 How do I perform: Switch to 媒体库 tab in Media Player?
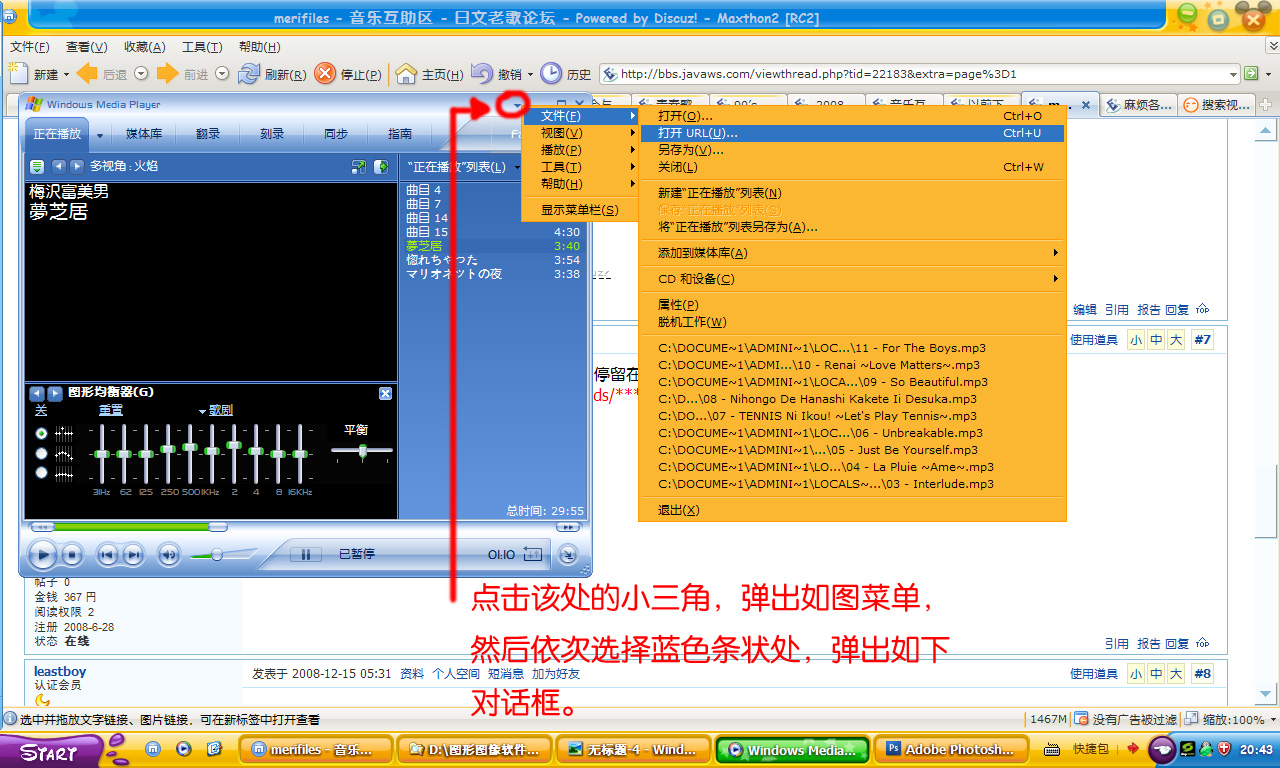(x=144, y=134)
